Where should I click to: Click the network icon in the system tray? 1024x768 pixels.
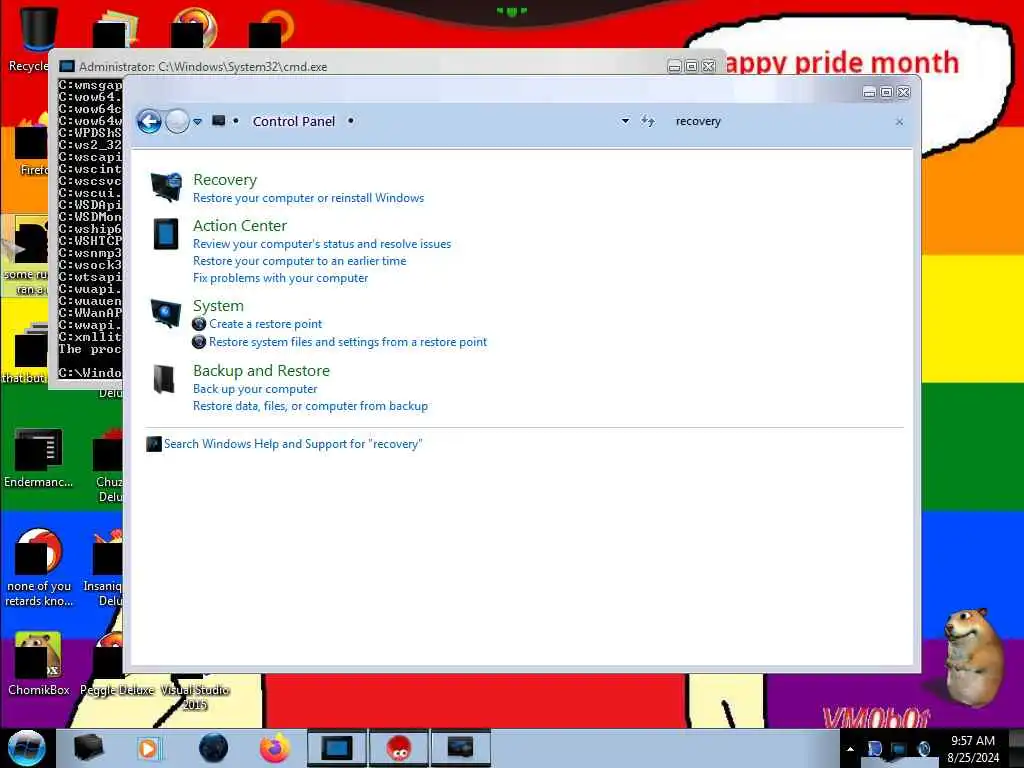[x=899, y=749]
